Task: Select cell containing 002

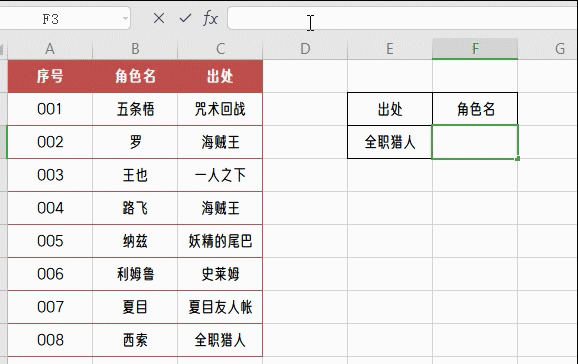Action: [50, 142]
